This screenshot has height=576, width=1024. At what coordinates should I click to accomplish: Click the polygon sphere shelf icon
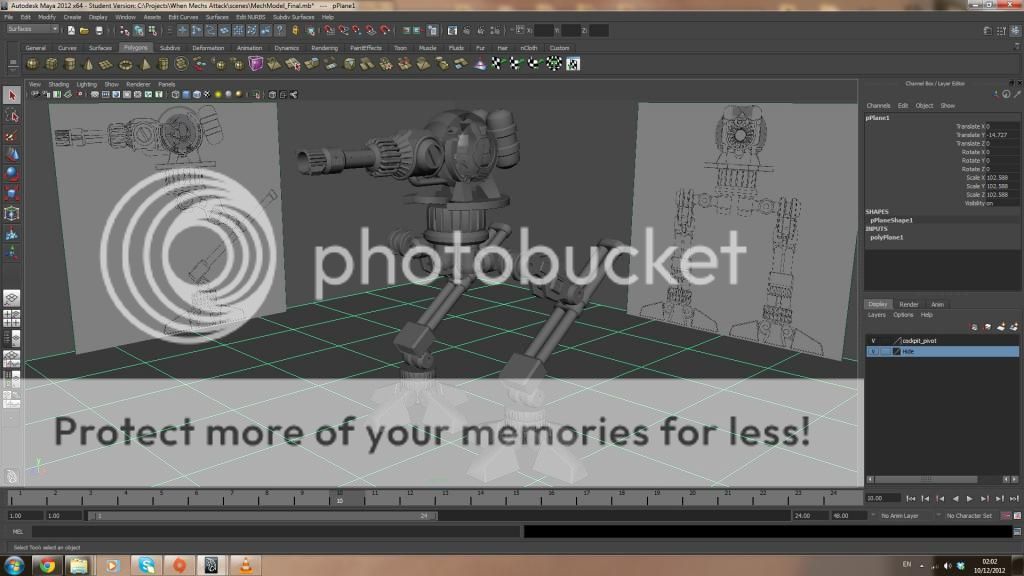(x=33, y=64)
